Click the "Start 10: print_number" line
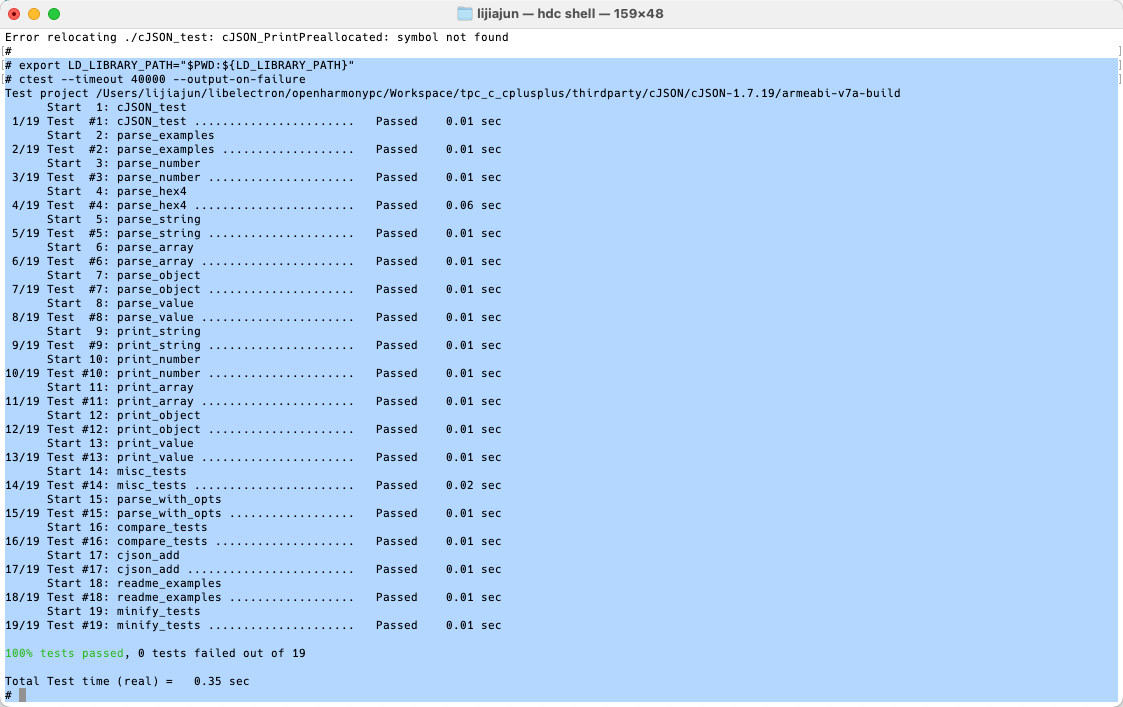Viewport: 1123px width, 707px height. click(x=123, y=360)
